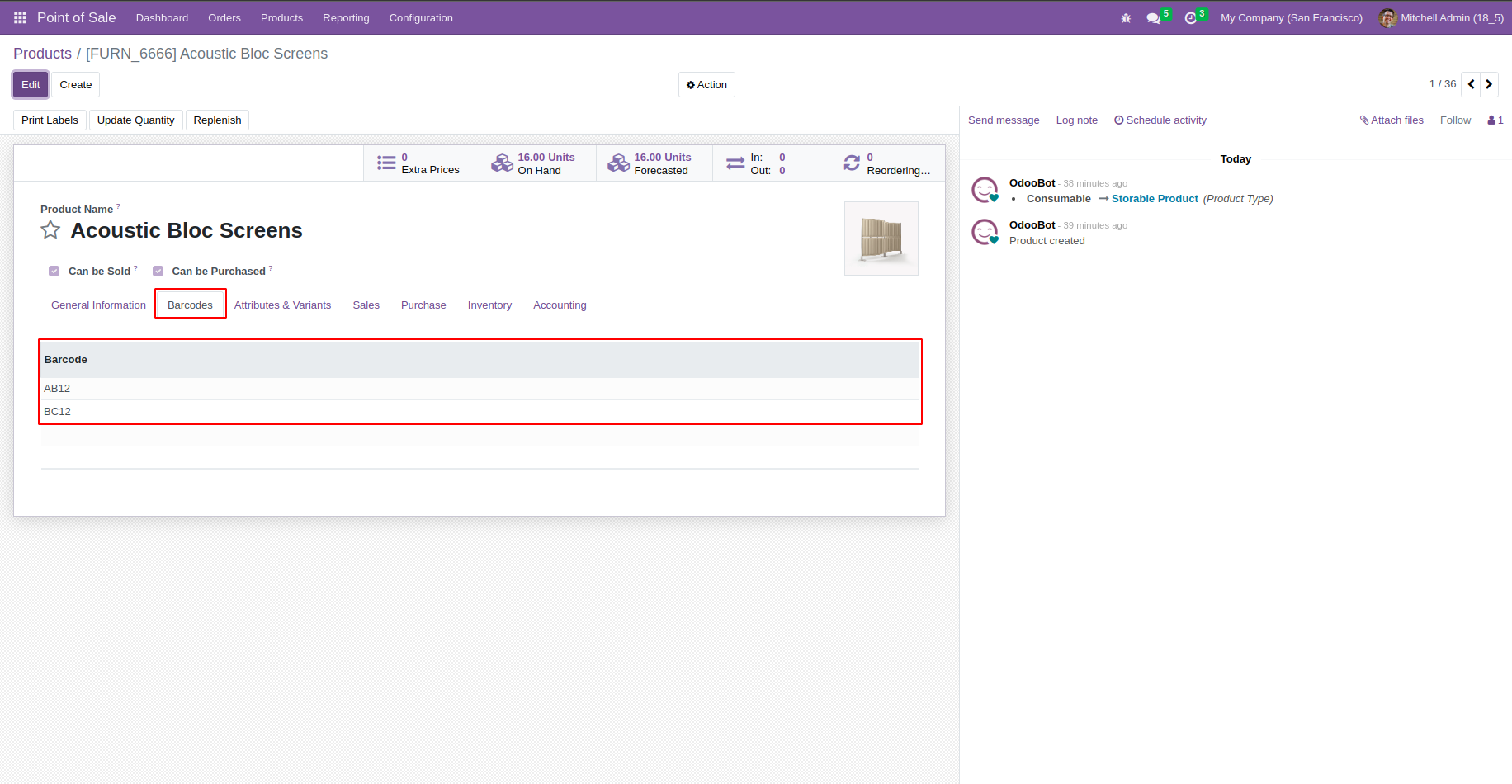This screenshot has height=784, width=1512.
Task: Open Orders menu
Action: point(224,17)
